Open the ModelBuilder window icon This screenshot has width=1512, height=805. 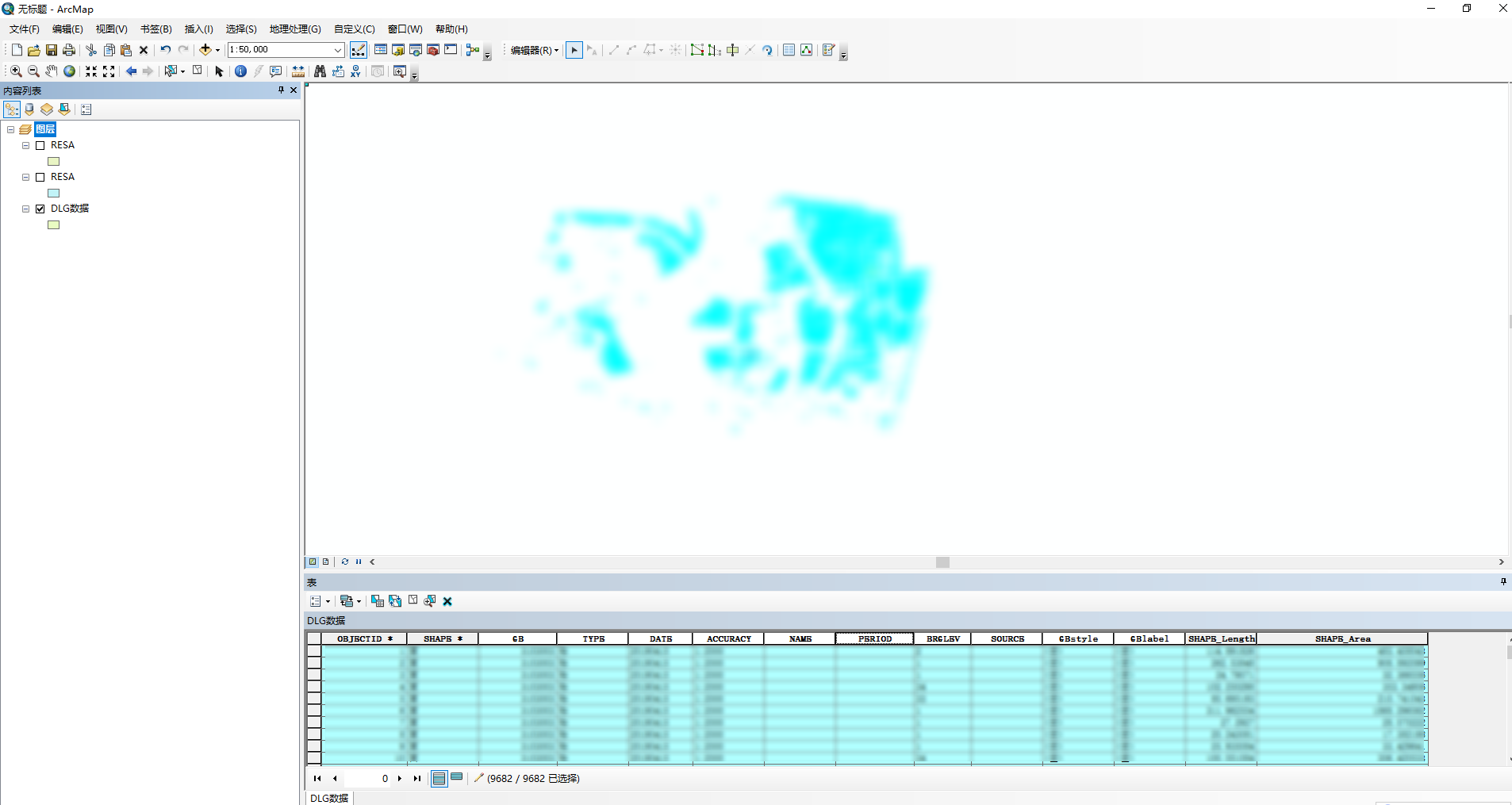click(x=473, y=50)
